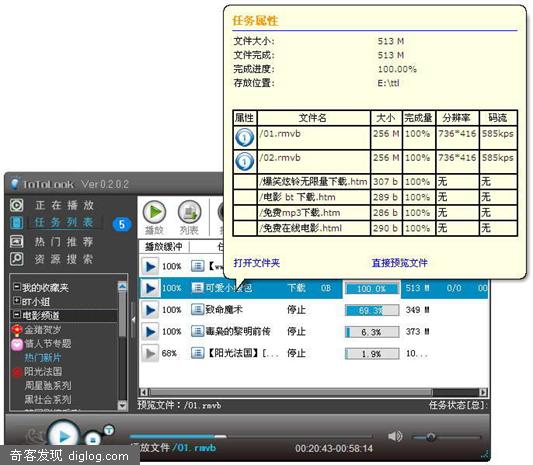This screenshot has height=465, width=533.
Task: Expand the BT小组 tree node
Action: [16, 300]
